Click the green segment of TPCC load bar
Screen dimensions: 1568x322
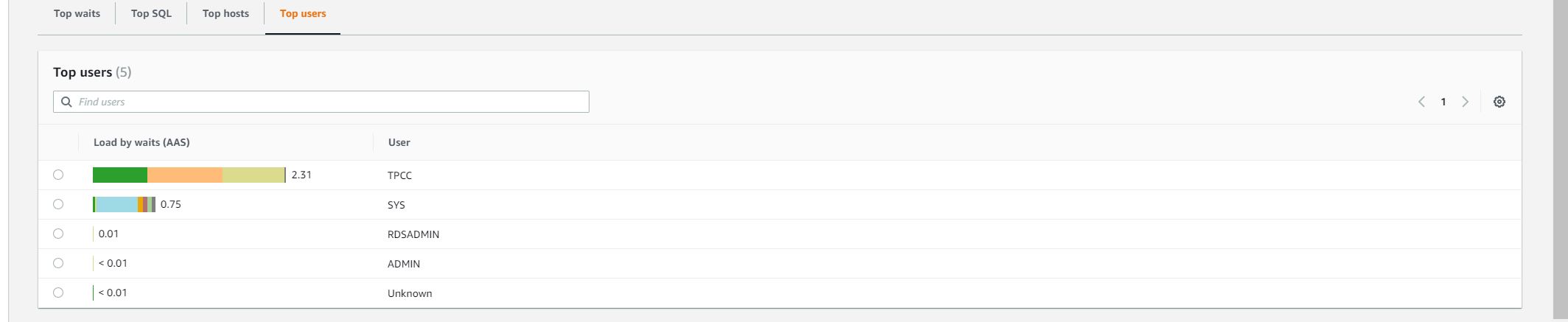119,175
